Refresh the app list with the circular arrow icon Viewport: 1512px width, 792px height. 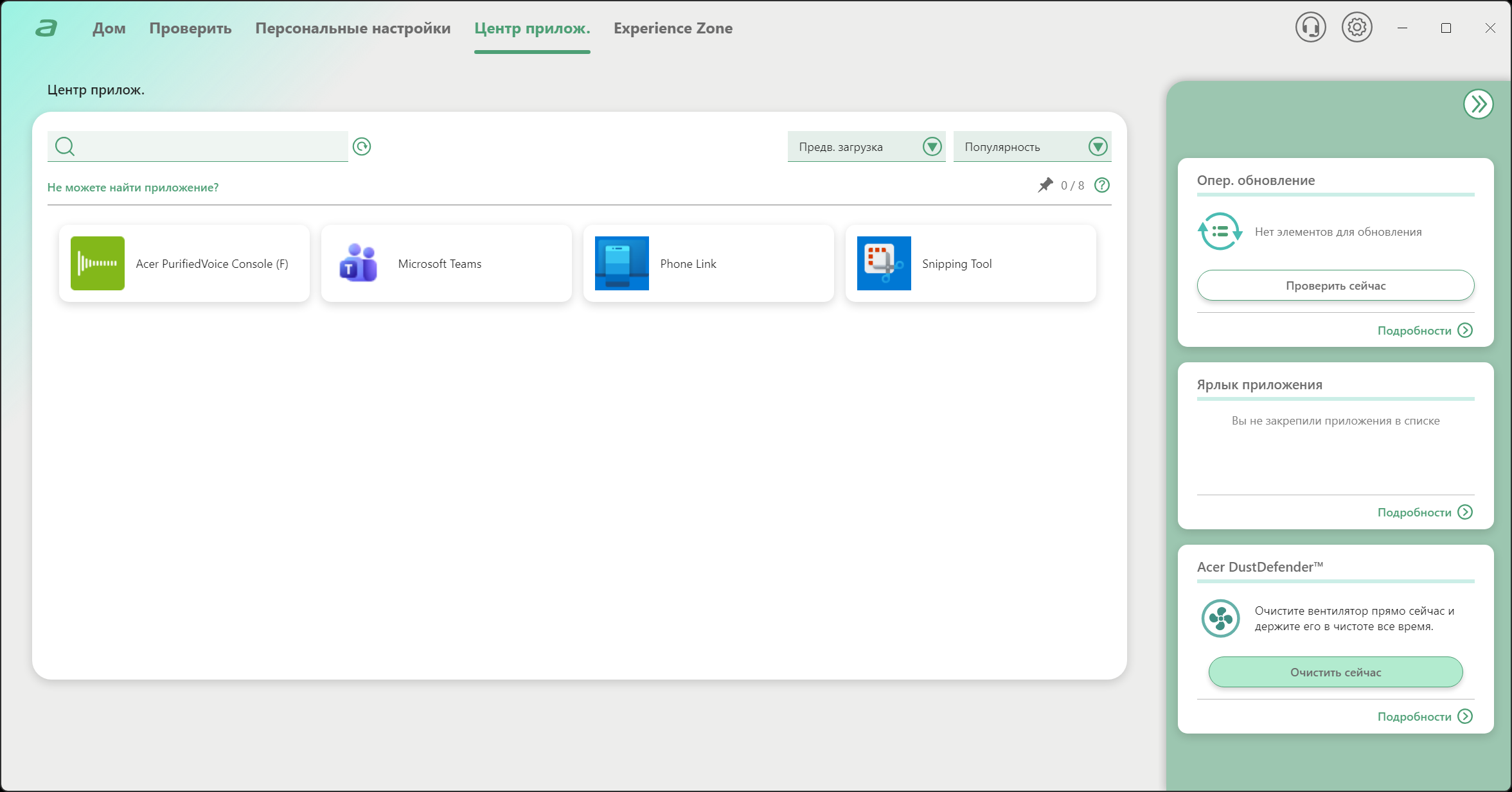coord(362,146)
